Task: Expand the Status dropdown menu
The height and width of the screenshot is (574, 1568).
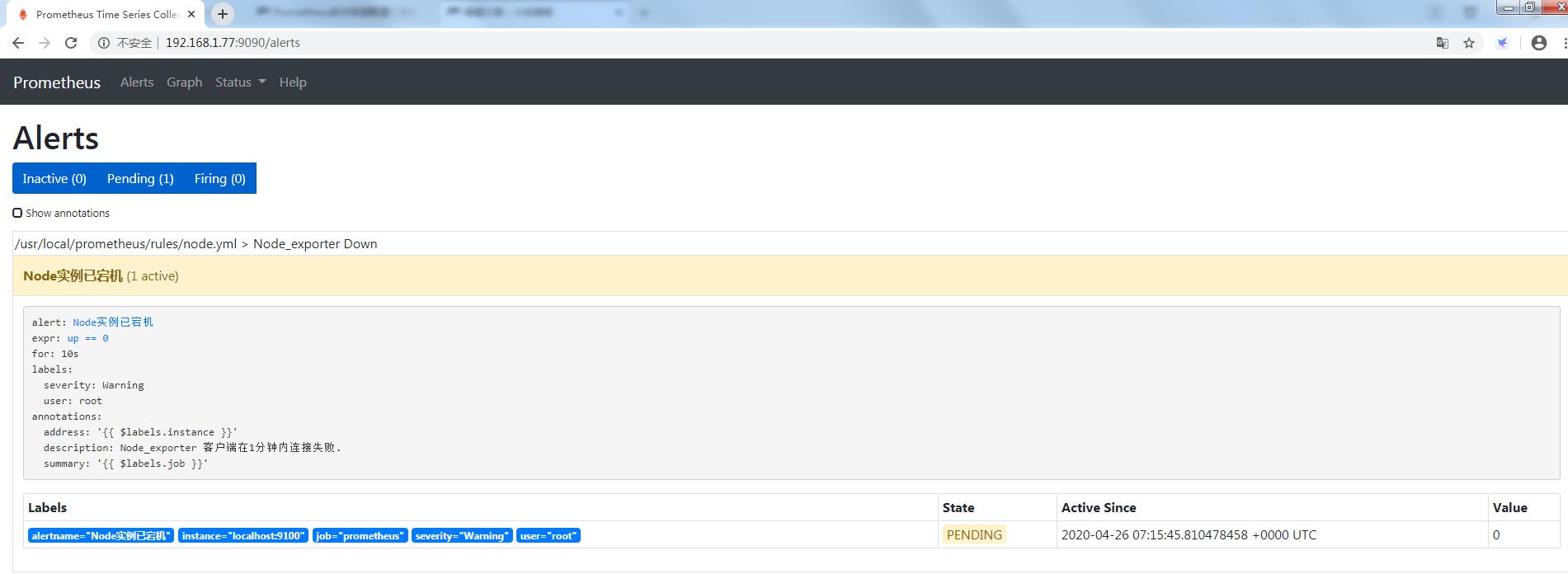Action: [241, 82]
